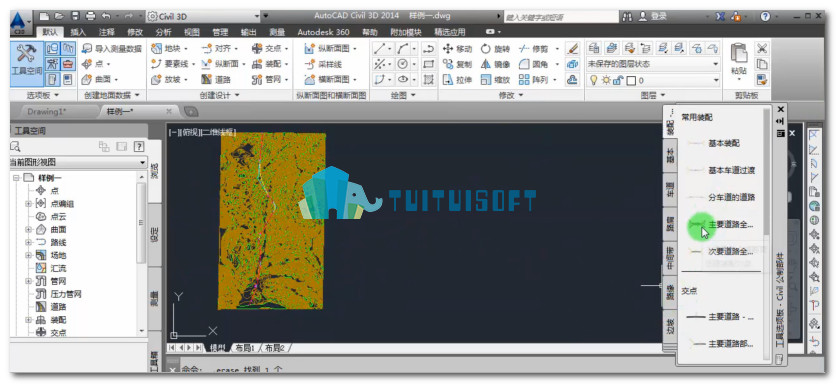Click the Plot (print) icon
The height and width of the screenshot is (384, 836).
90,16
